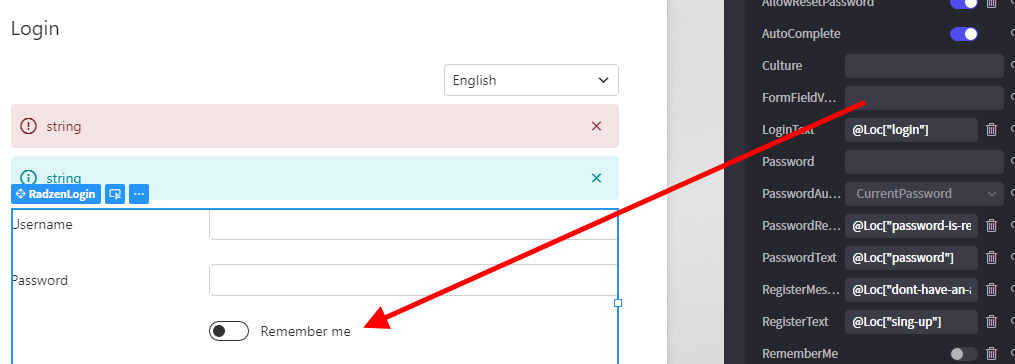This screenshot has width=1015, height=364.
Task: Edit the LoginText @Loc["login"] field
Action: (x=911, y=130)
